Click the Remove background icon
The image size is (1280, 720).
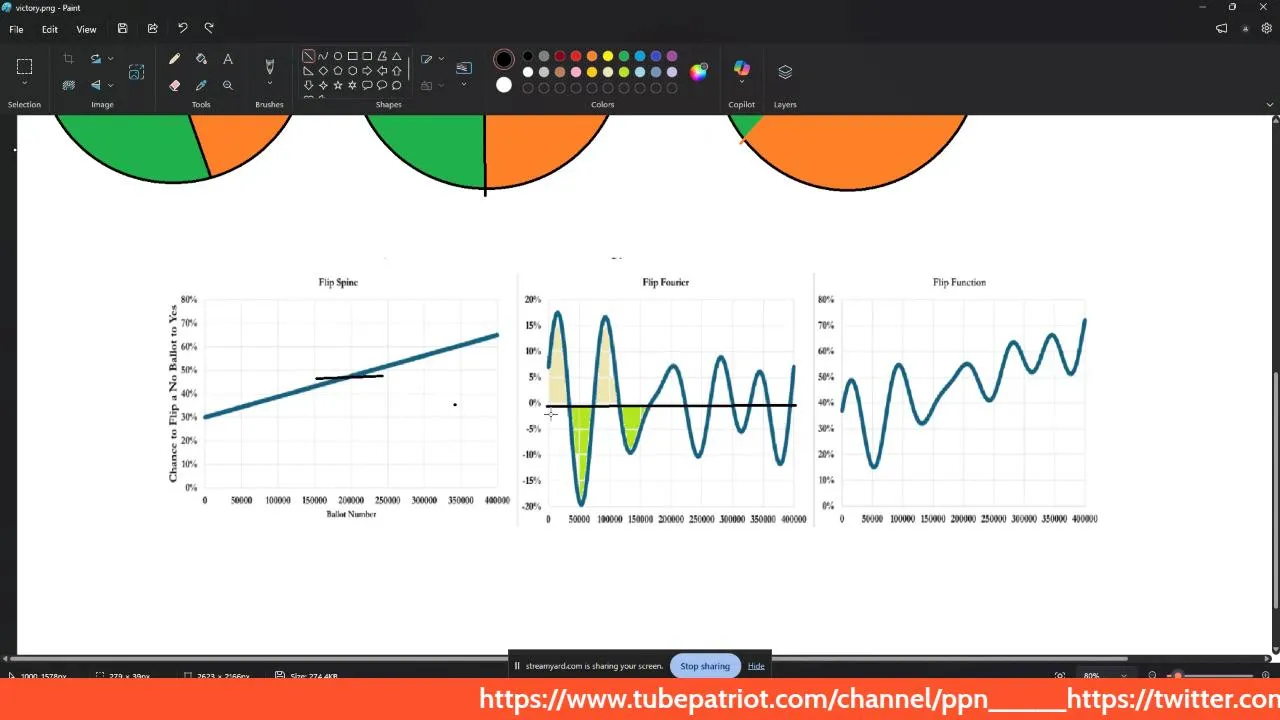tap(68, 86)
